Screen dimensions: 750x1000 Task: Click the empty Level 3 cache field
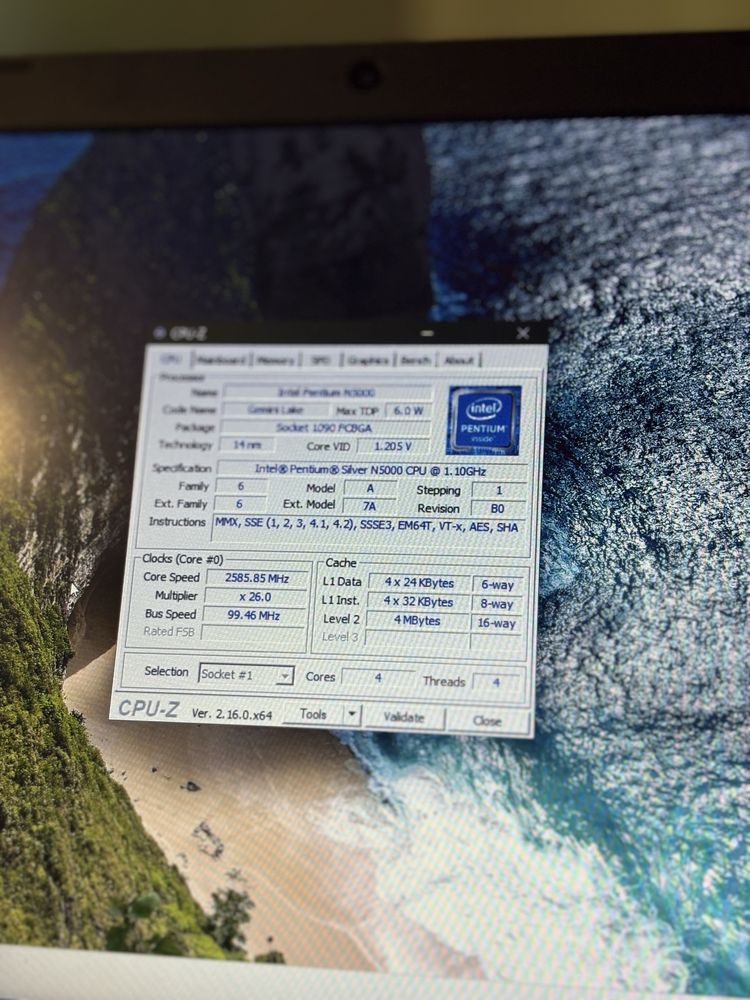[x=417, y=639]
